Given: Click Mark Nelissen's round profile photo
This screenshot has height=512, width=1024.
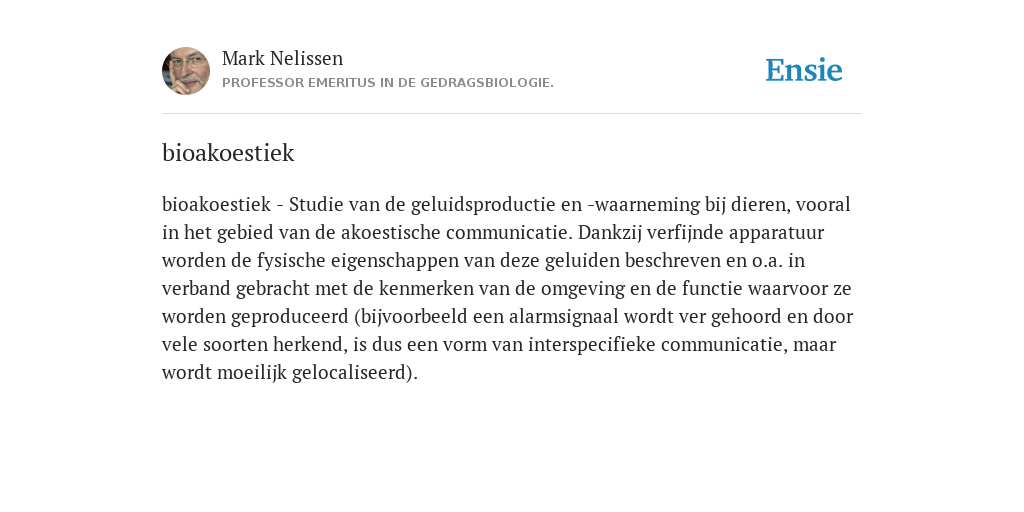Looking at the screenshot, I should point(186,71).
